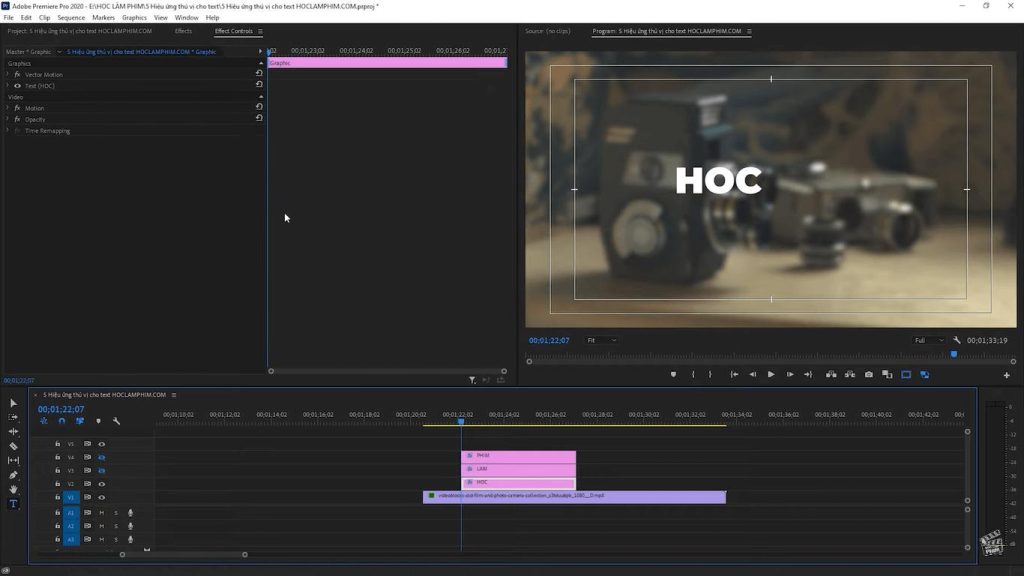Open the Full playback resolution dropdown
The width and height of the screenshot is (1024, 576).
click(928, 340)
